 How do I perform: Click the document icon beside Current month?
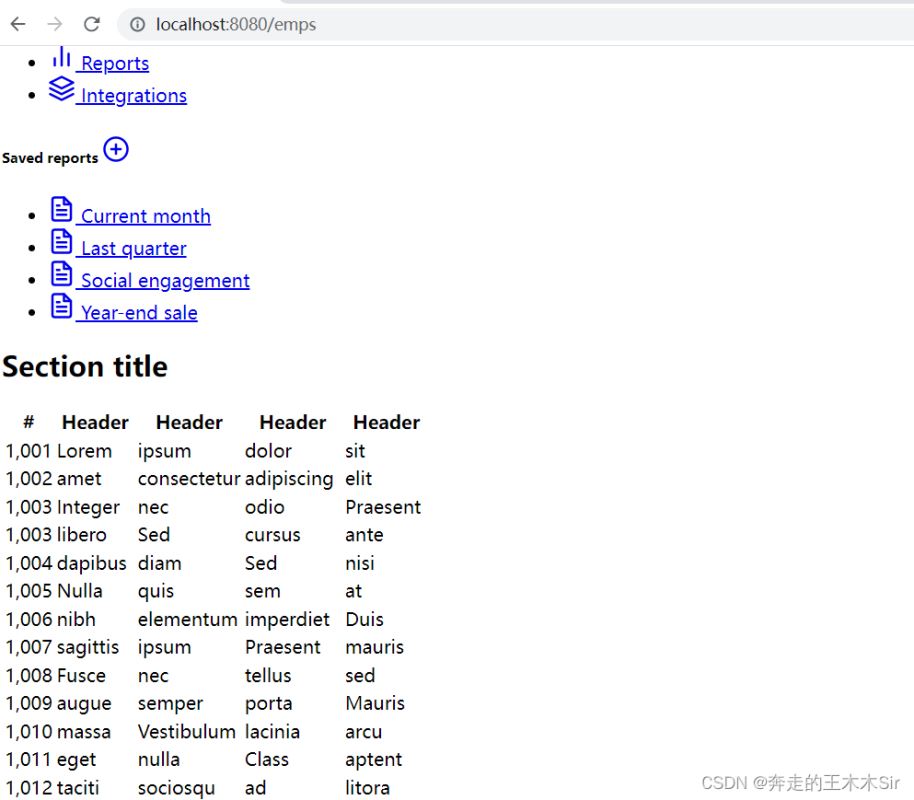point(62,210)
